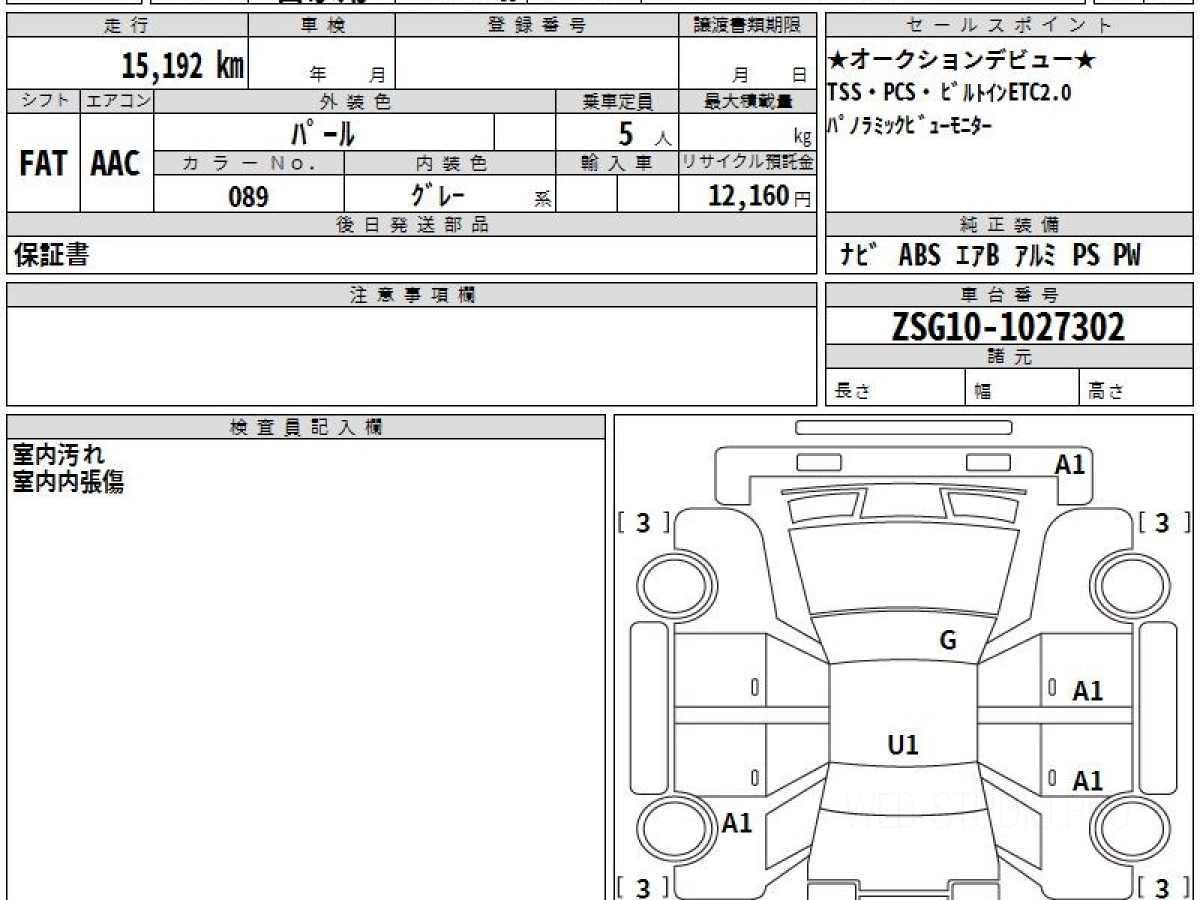Screen dimensions: 1200x900
Task: Click the 諸元 header
Action: point(1009,357)
